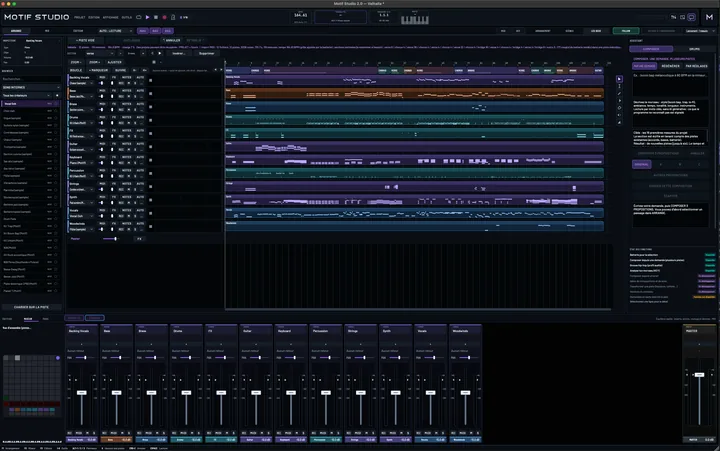Click the metronome icon in the transport bar

click(x=173, y=17)
